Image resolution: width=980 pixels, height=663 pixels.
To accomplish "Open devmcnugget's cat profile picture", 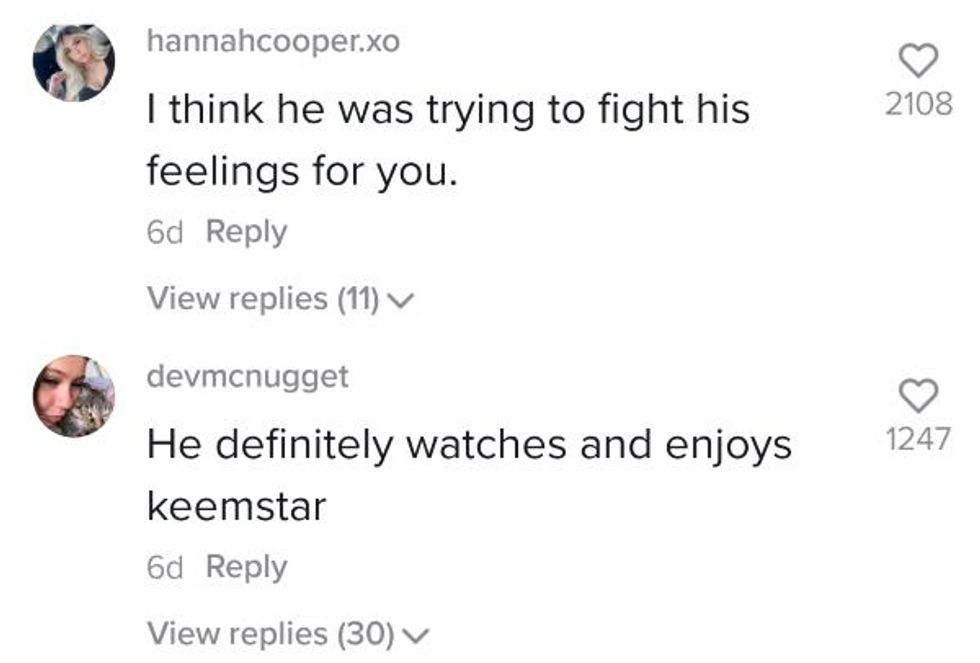I will click(x=73, y=396).
